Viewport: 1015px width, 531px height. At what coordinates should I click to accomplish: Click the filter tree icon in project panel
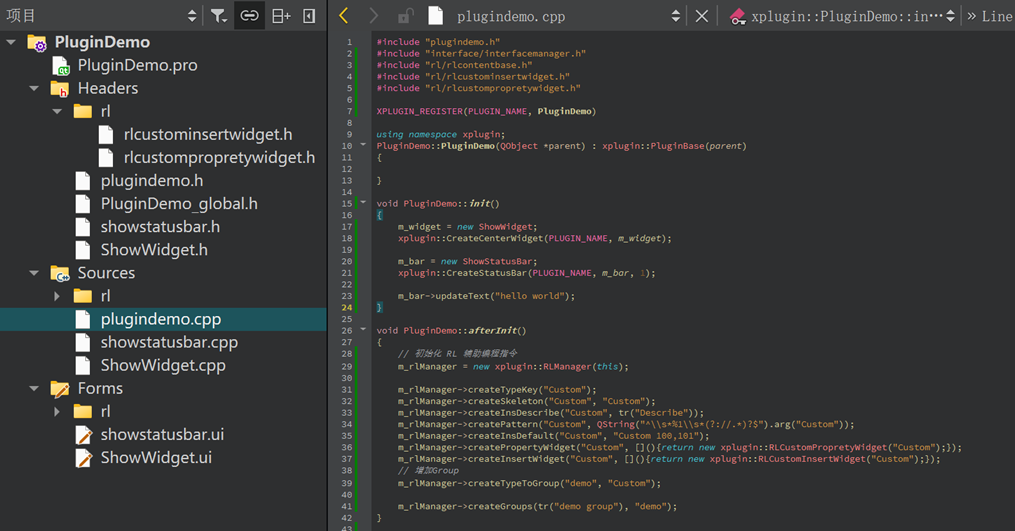tap(218, 16)
